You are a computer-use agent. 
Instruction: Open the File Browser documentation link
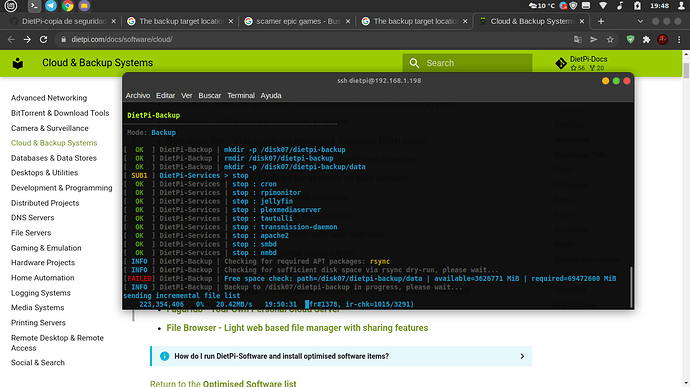tap(297, 328)
